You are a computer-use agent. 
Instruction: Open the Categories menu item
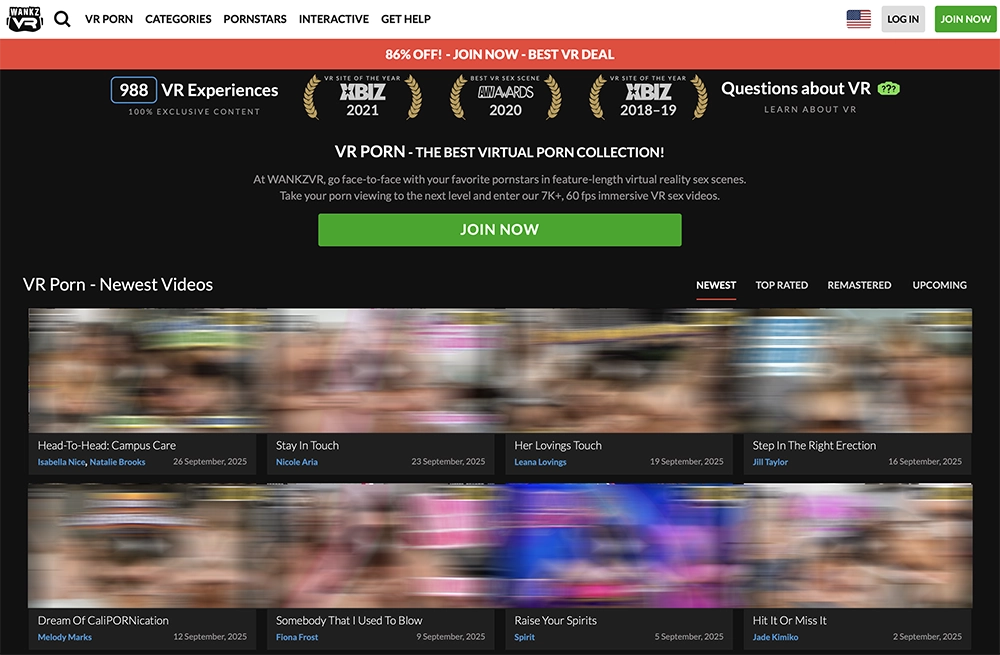tap(178, 19)
